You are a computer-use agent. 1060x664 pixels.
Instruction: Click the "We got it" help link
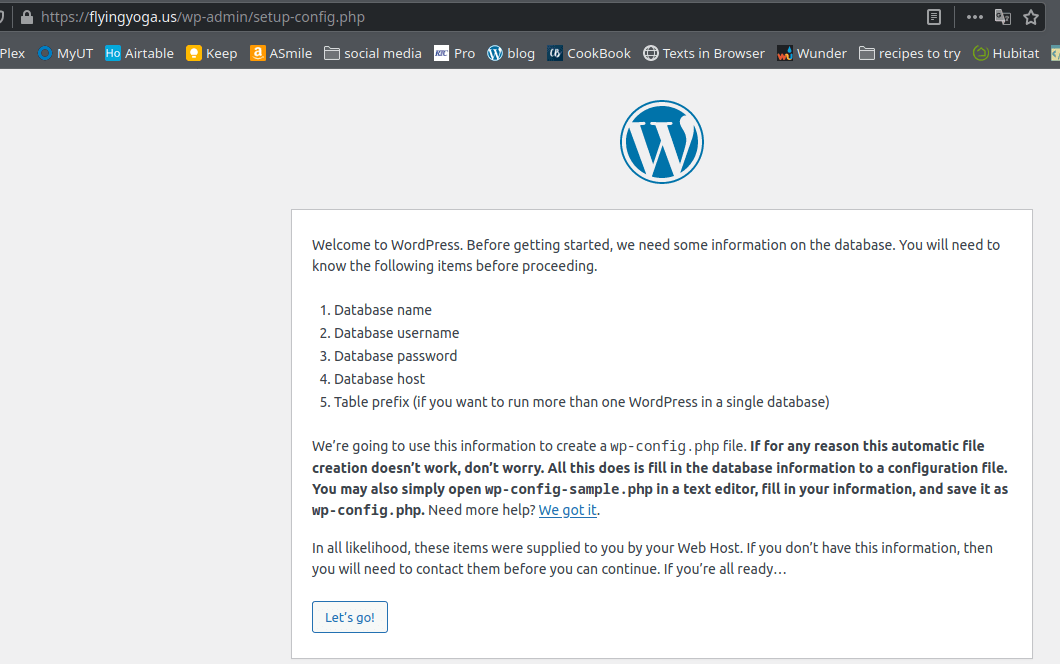pyautogui.click(x=568, y=510)
